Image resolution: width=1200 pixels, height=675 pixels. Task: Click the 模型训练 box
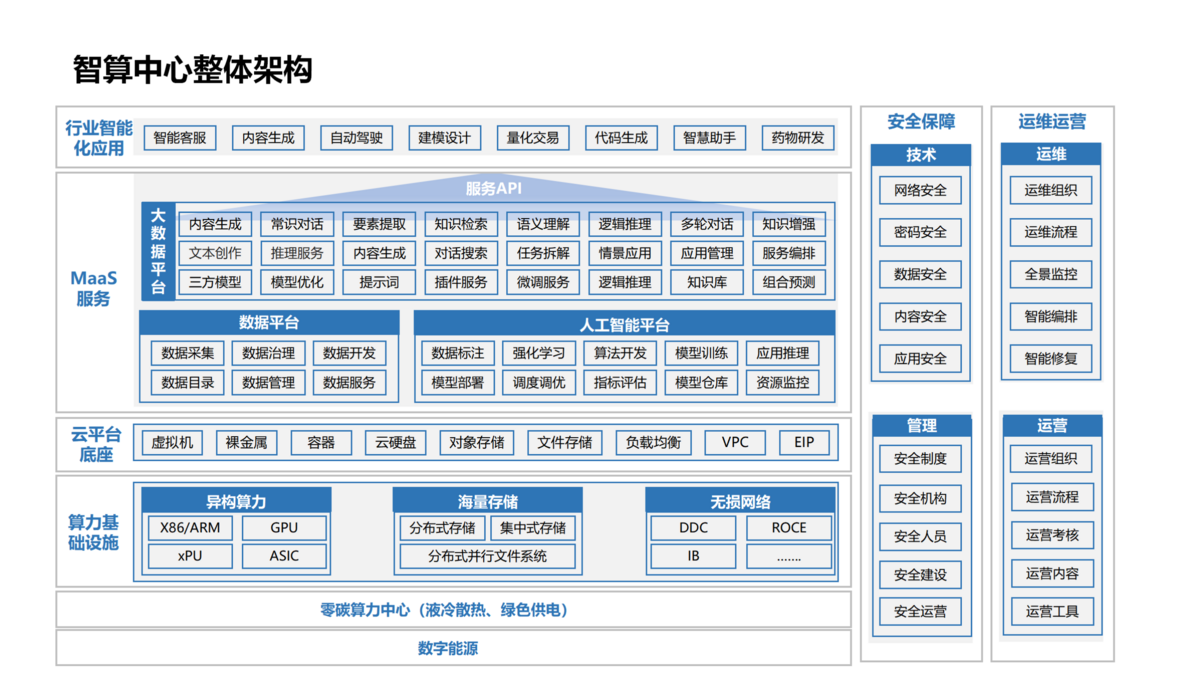[701, 353]
